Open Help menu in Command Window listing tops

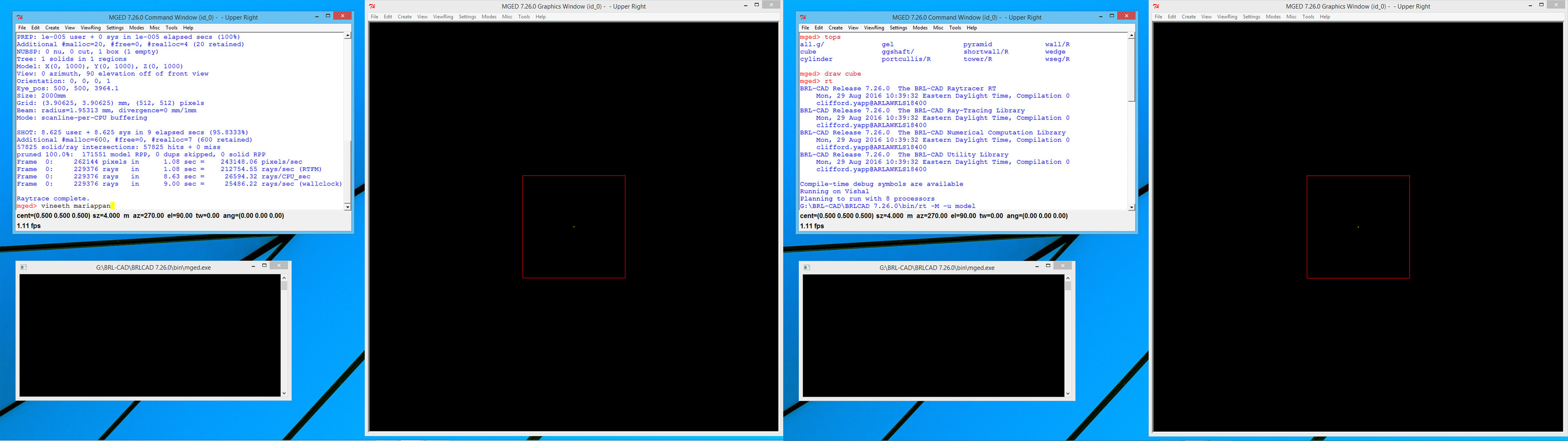pos(971,27)
